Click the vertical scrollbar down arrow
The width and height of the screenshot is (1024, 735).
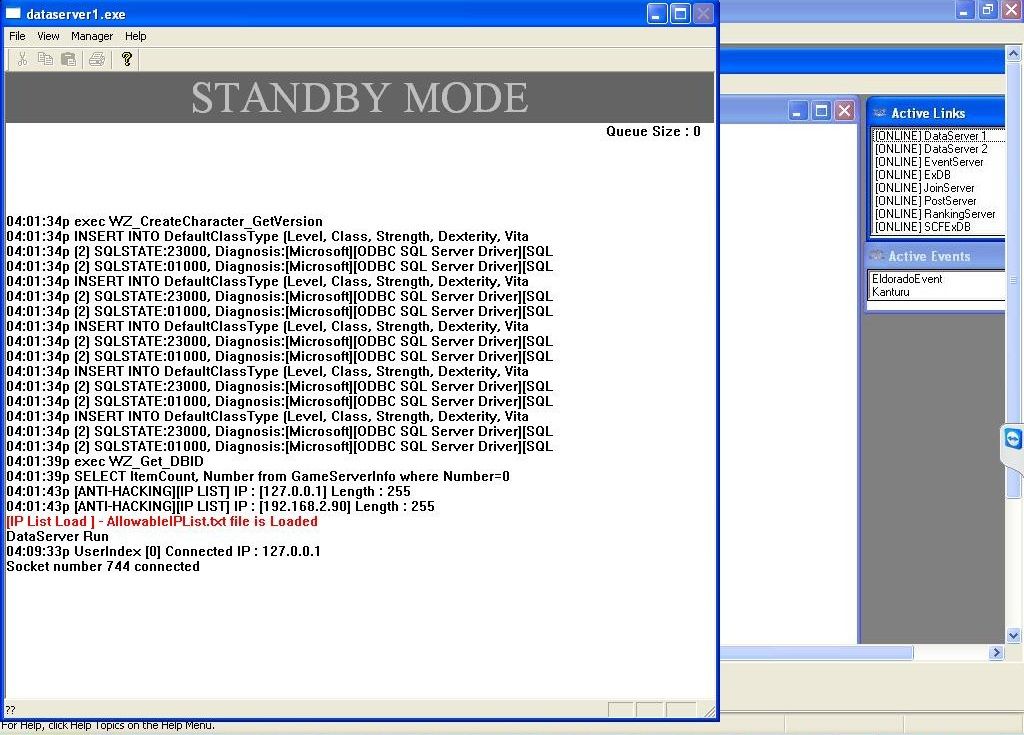pyautogui.click(x=1013, y=635)
